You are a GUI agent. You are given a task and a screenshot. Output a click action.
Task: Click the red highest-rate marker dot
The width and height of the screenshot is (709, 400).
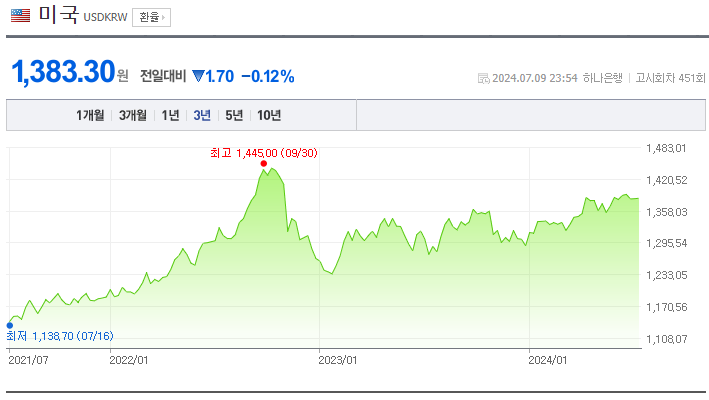264,164
